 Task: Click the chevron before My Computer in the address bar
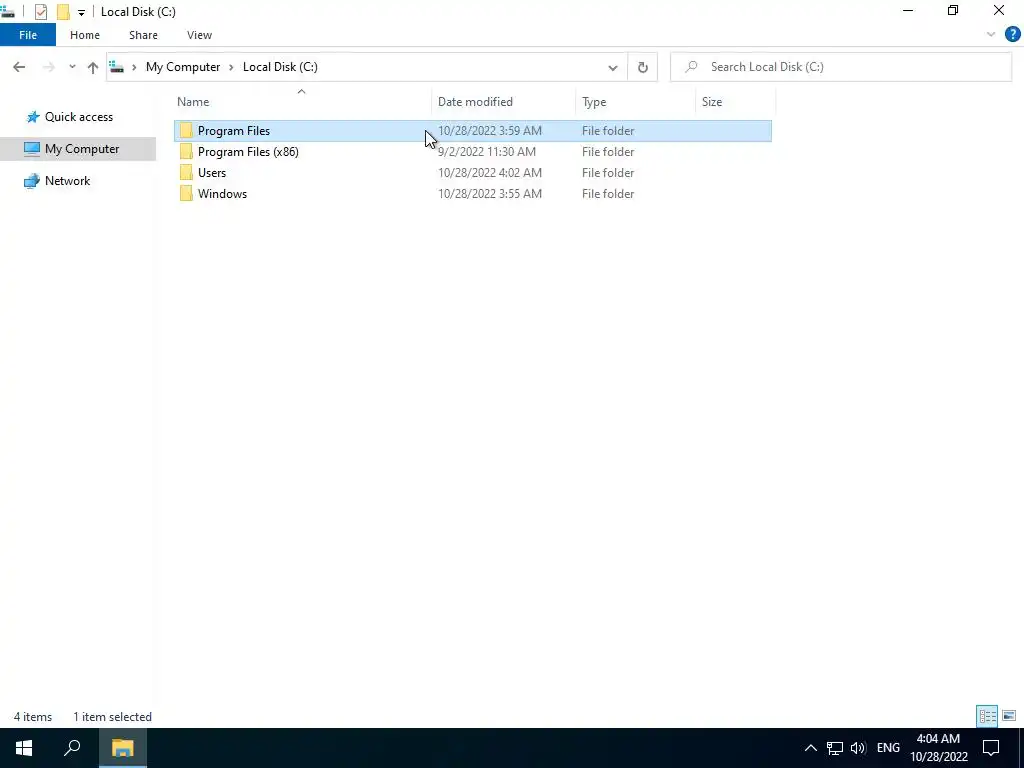pyautogui.click(x=134, y=67)
